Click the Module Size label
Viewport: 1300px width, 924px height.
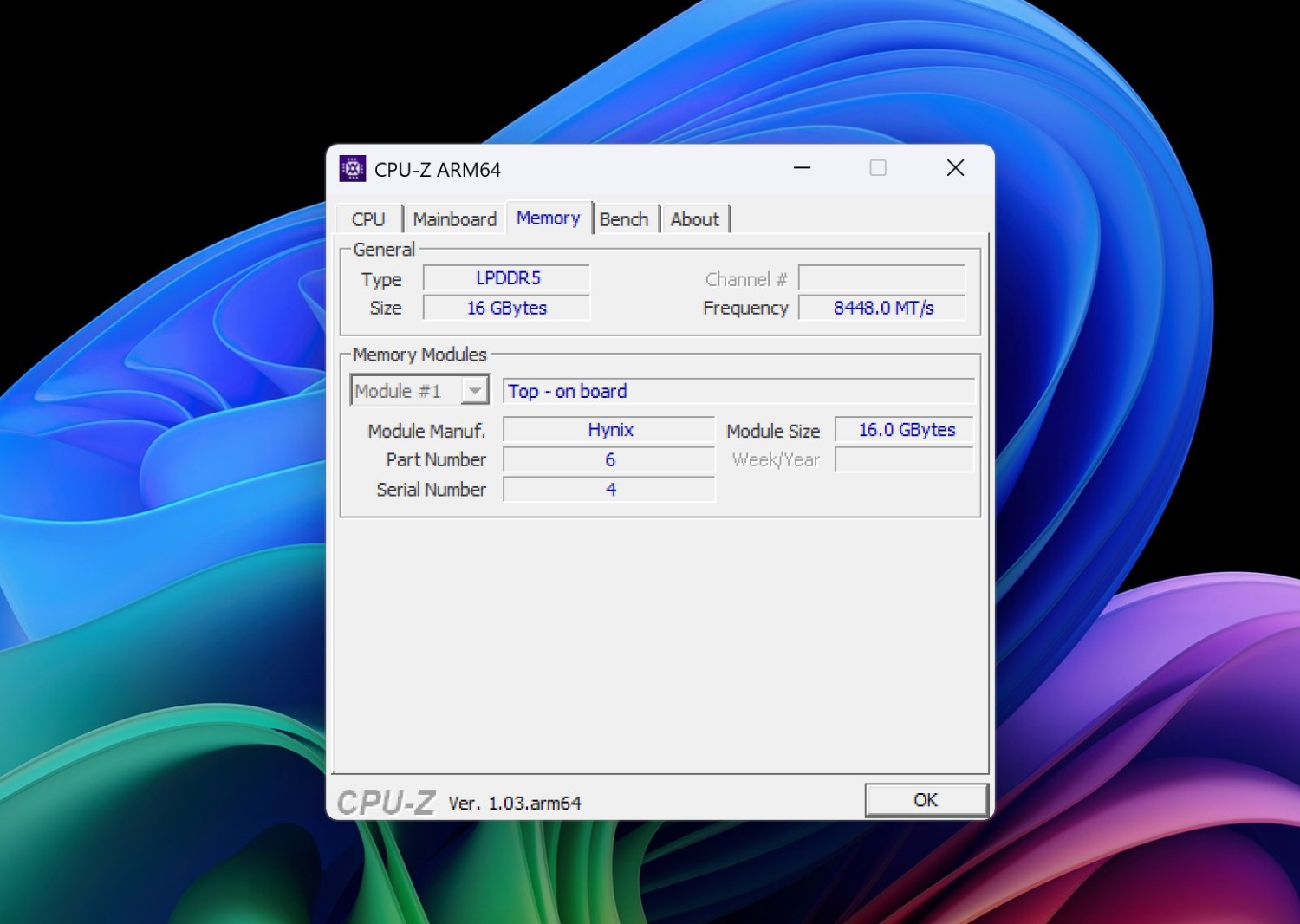point(773,431)
